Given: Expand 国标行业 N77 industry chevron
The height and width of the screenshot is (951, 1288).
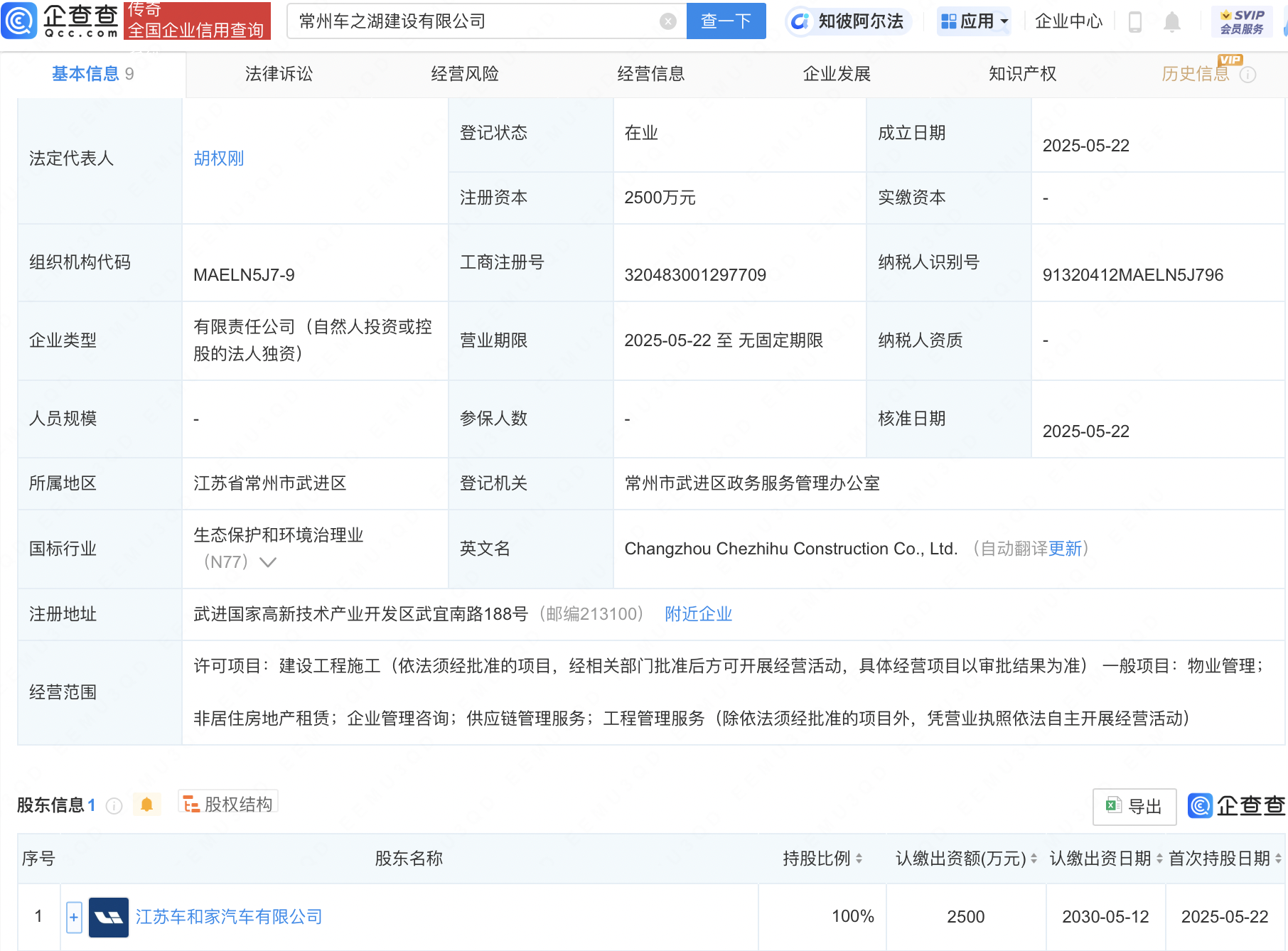Looking at the screenshot, I should [268, 562].
